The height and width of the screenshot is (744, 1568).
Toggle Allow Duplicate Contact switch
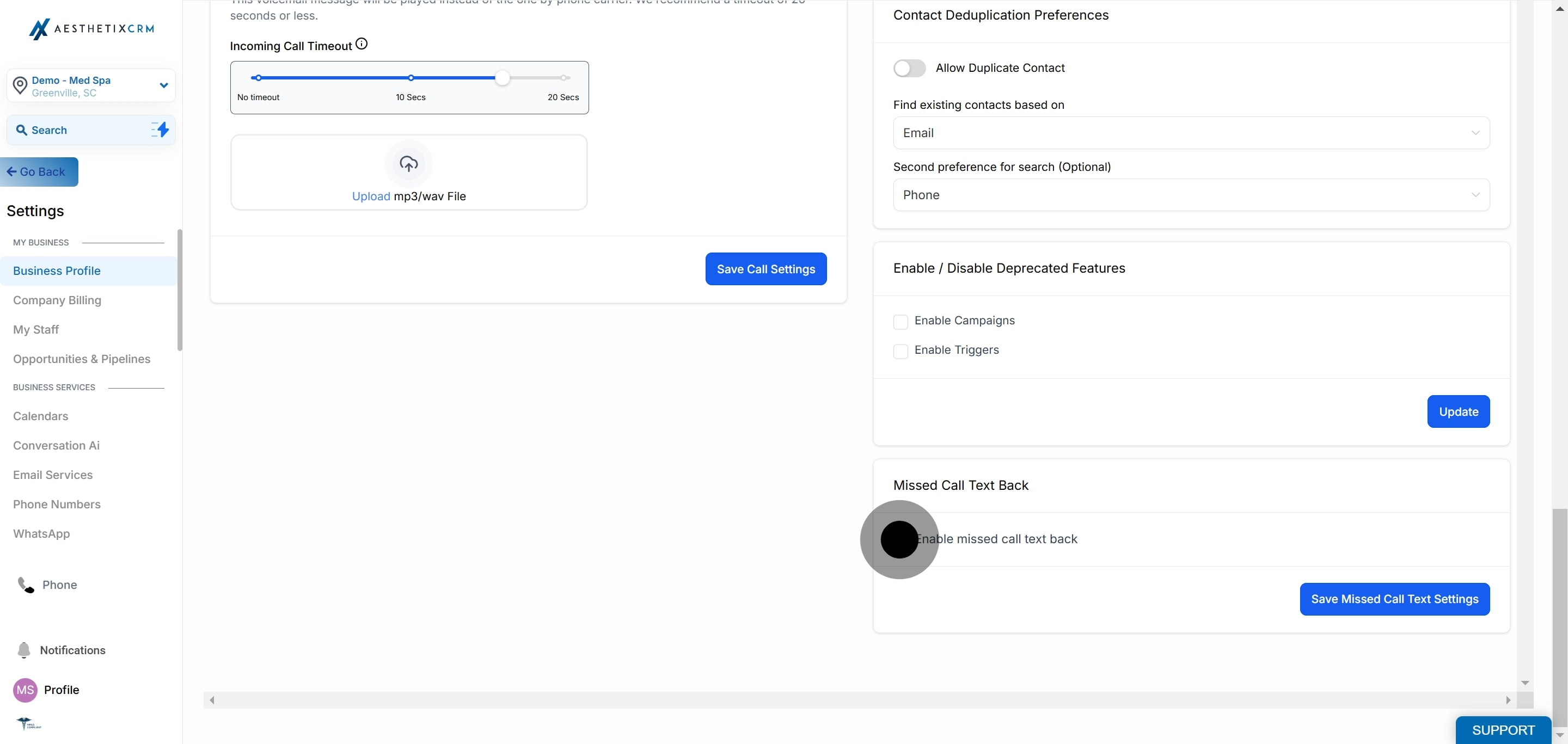909,68
